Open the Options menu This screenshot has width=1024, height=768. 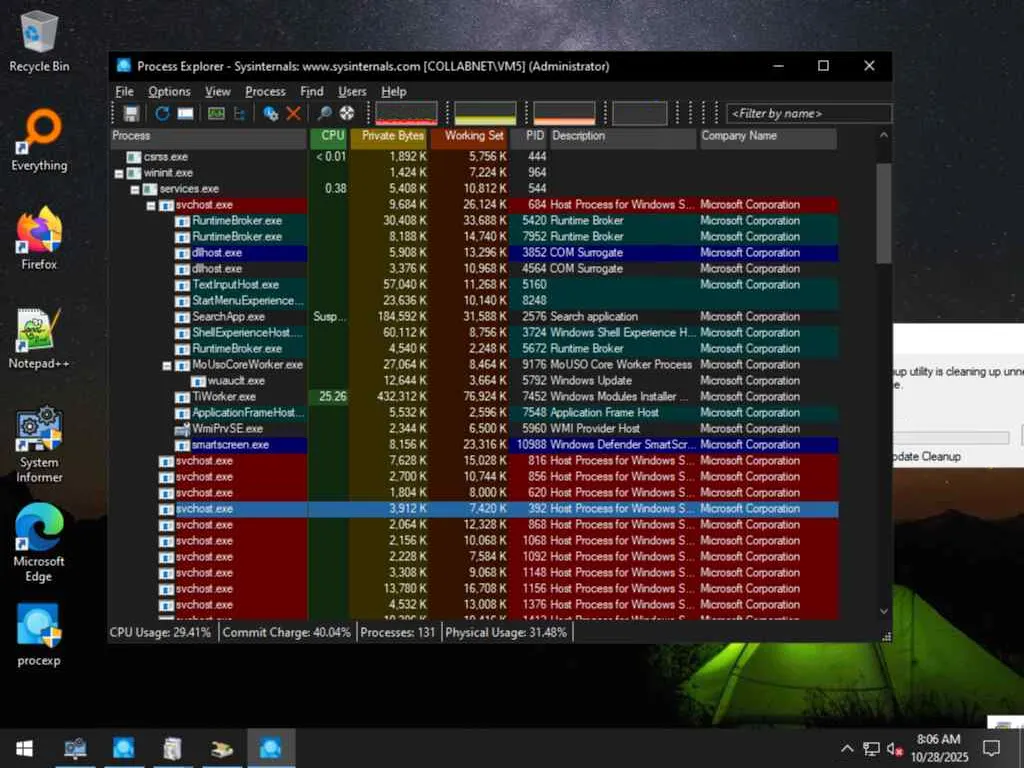(169, 91)
